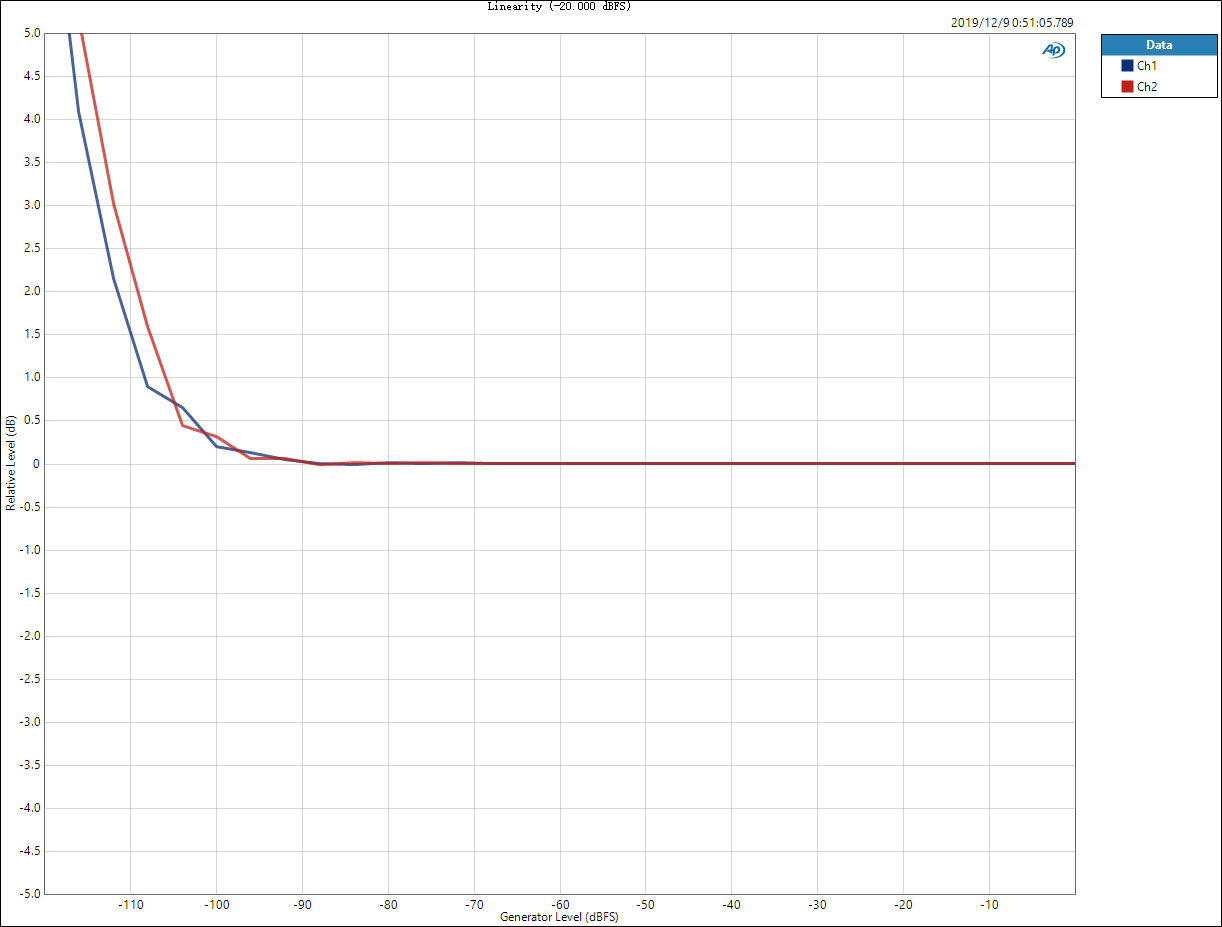The height and width of the screenshot is (927, 1222).
Task: Click the blue Ch1 color swatch
Action: [x=1127, y=66]
